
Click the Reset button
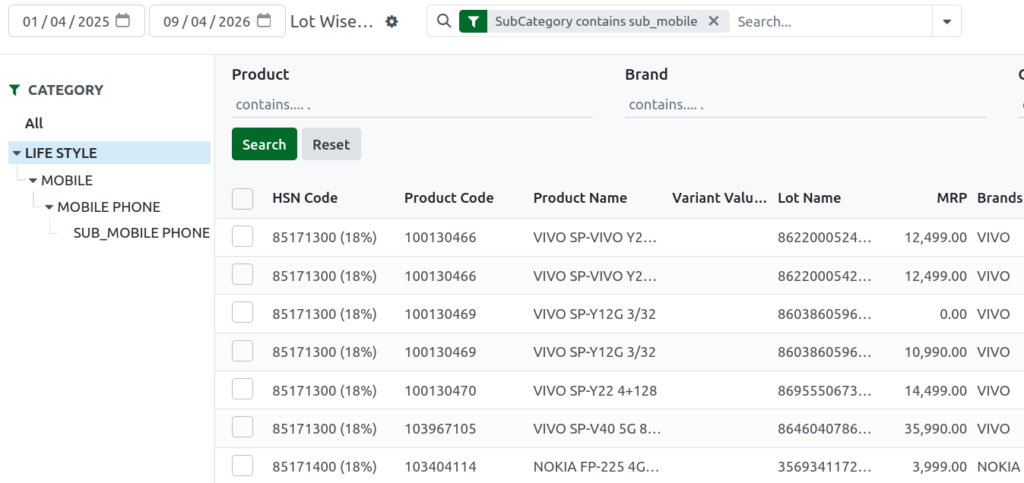[331, 144]
